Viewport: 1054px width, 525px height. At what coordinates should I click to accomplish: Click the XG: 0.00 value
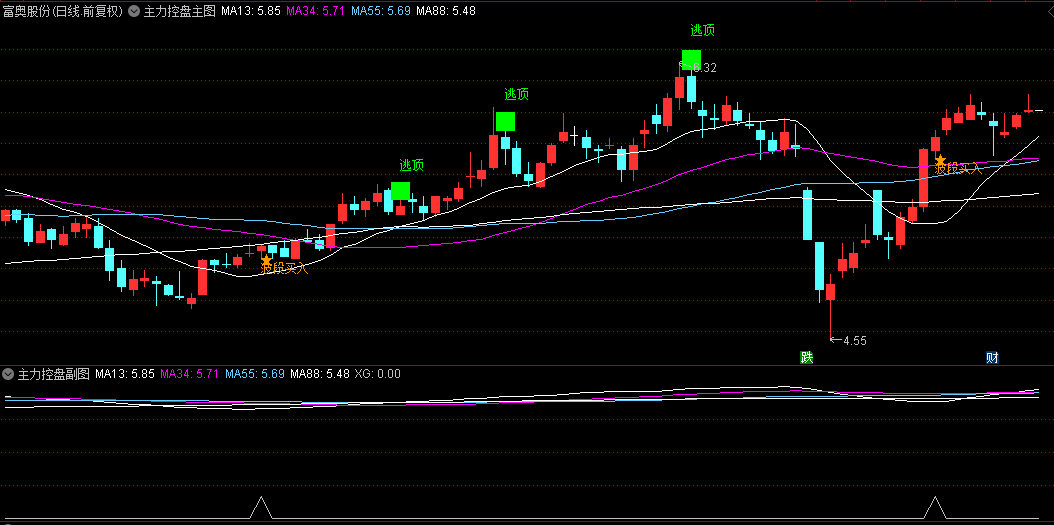378,374
